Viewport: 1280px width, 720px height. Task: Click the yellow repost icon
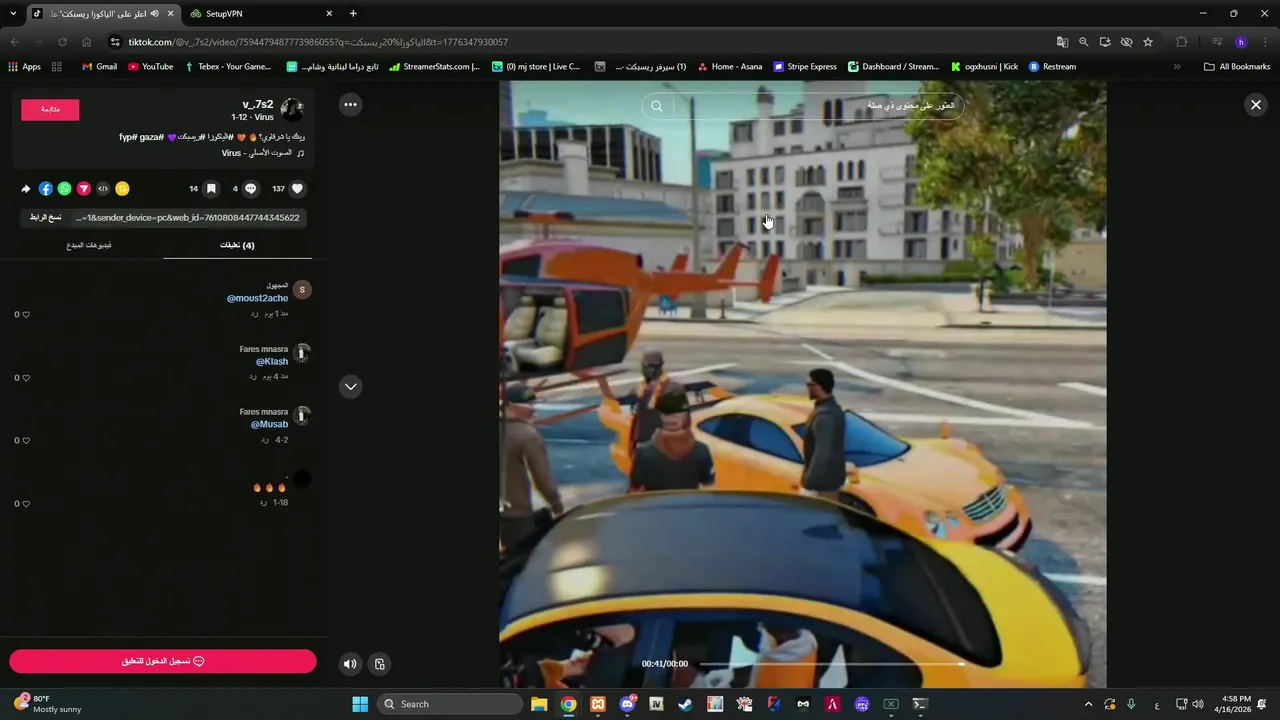pos(122,188)
